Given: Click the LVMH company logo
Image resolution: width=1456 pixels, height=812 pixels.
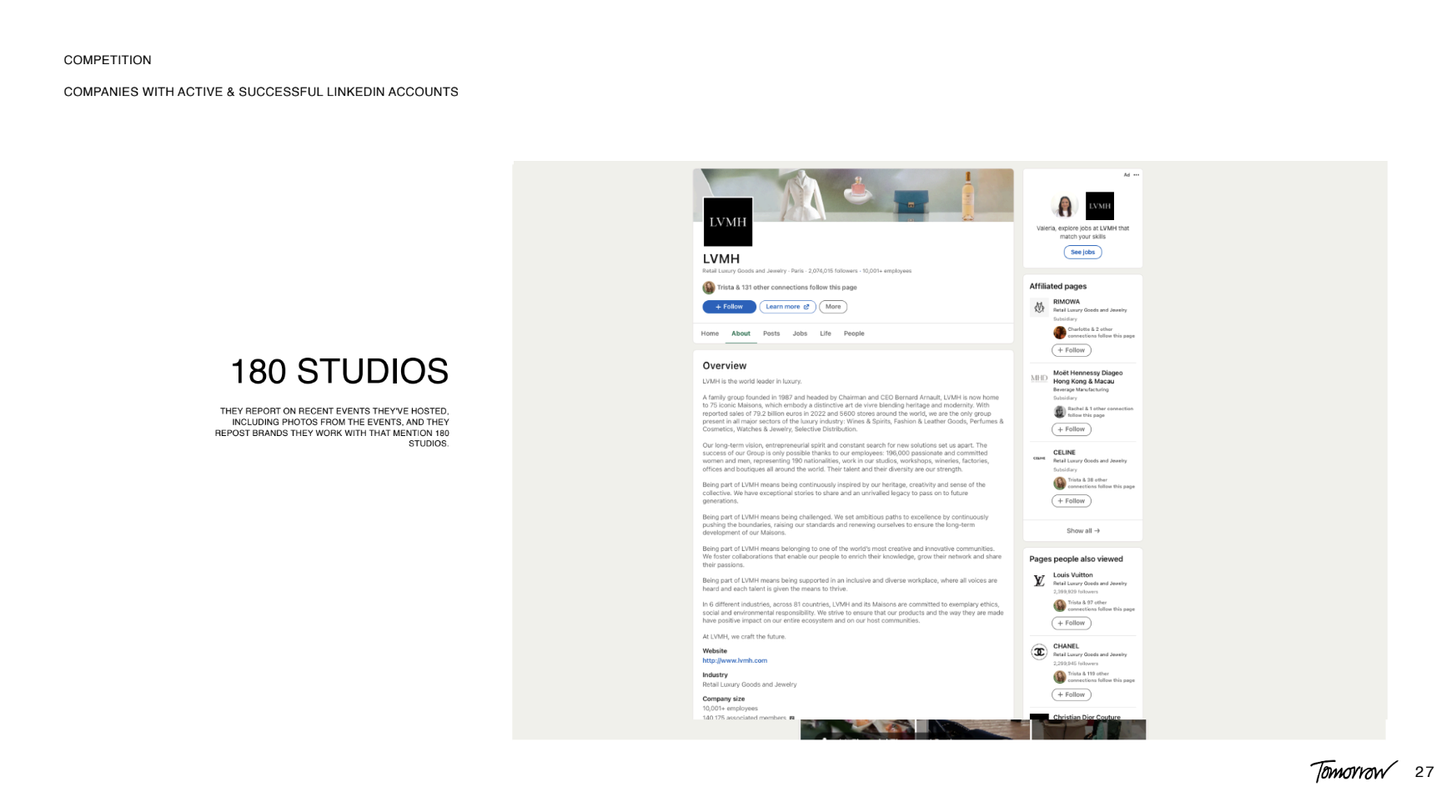Looking at the screenshot, I should pyautogui.click(x=728, y=222).
